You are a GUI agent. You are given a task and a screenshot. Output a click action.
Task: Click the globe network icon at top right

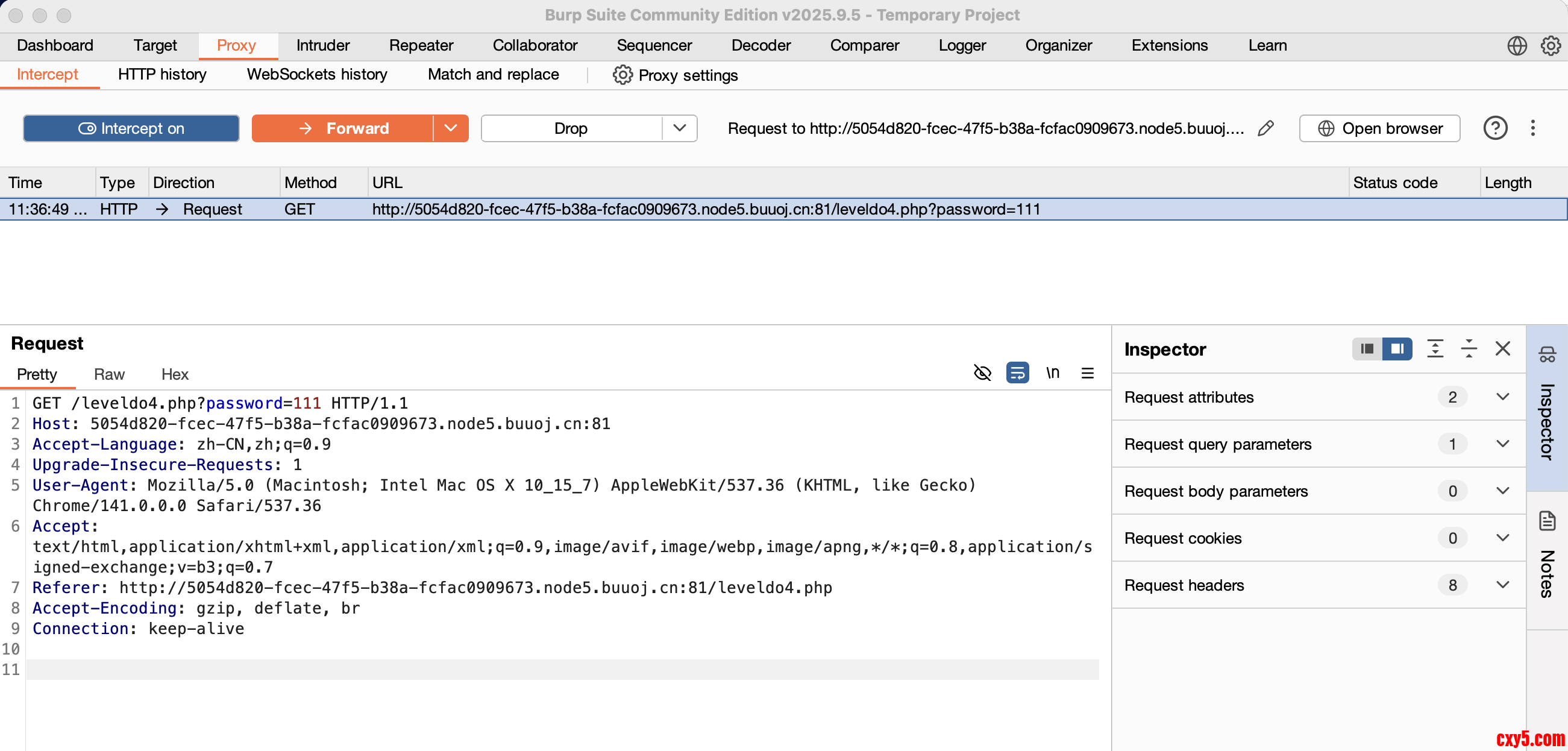click(x=1517, y=46)
